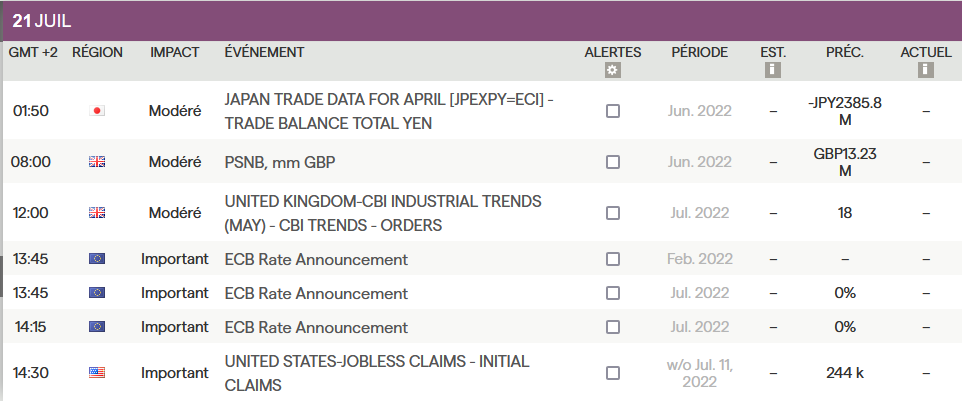The width and height of the screenshot is (962, 411).
Task: Click EU flag on 14:15 ECB row
Action: tap(97, 327)
